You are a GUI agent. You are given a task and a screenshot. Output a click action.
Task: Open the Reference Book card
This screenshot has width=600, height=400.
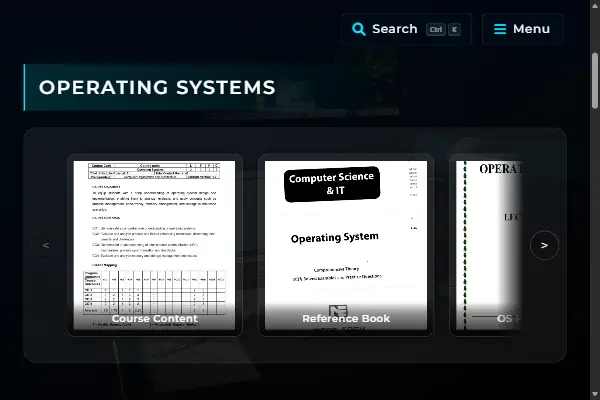pos(346,245)
